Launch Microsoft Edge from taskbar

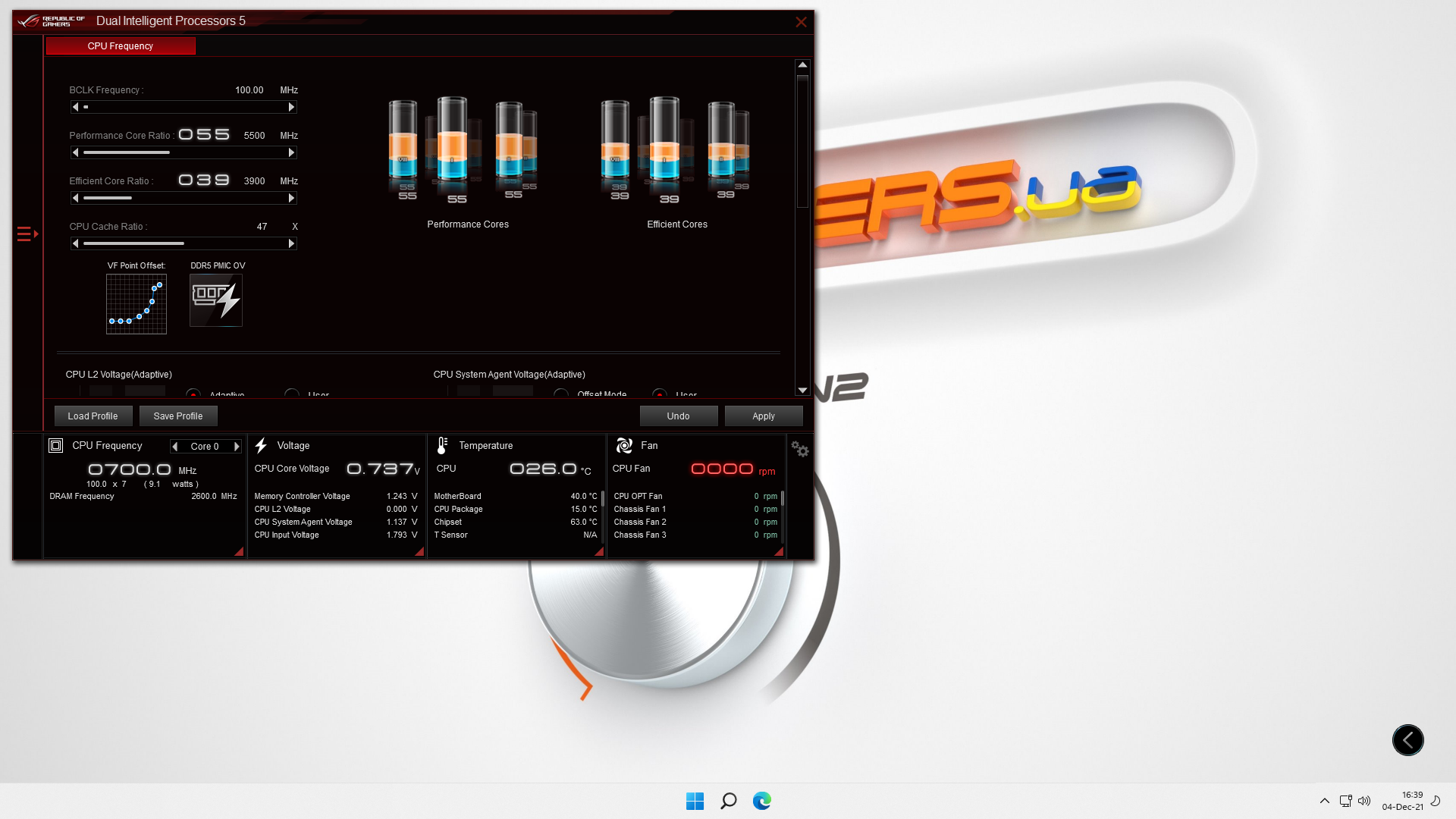(761, 801)
